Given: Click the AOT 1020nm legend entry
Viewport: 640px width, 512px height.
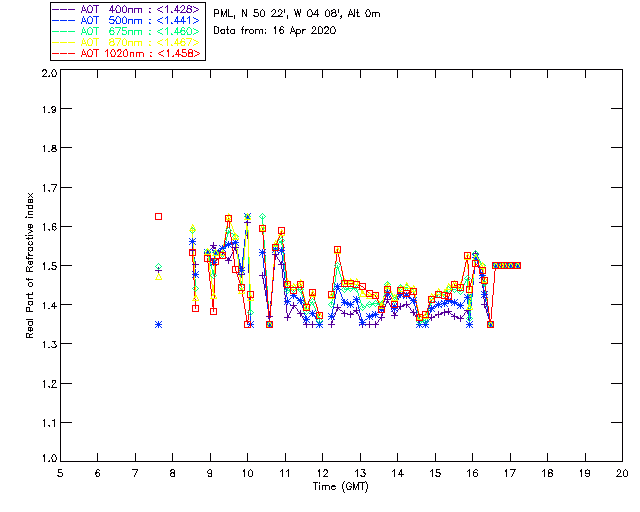Looking at the screenshot, I should (127, 53).
